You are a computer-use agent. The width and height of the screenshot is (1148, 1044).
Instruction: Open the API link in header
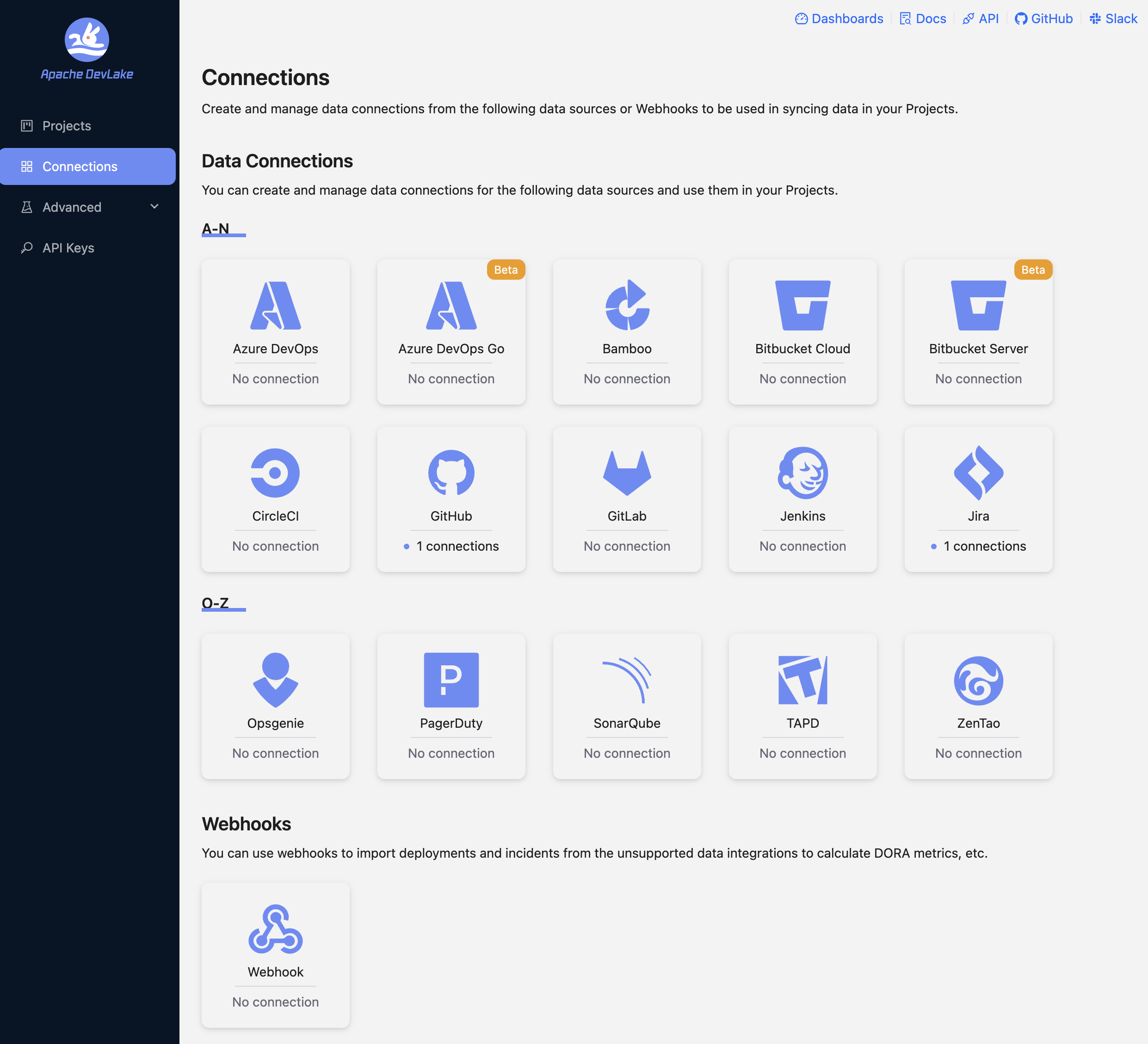coord(980,19)
